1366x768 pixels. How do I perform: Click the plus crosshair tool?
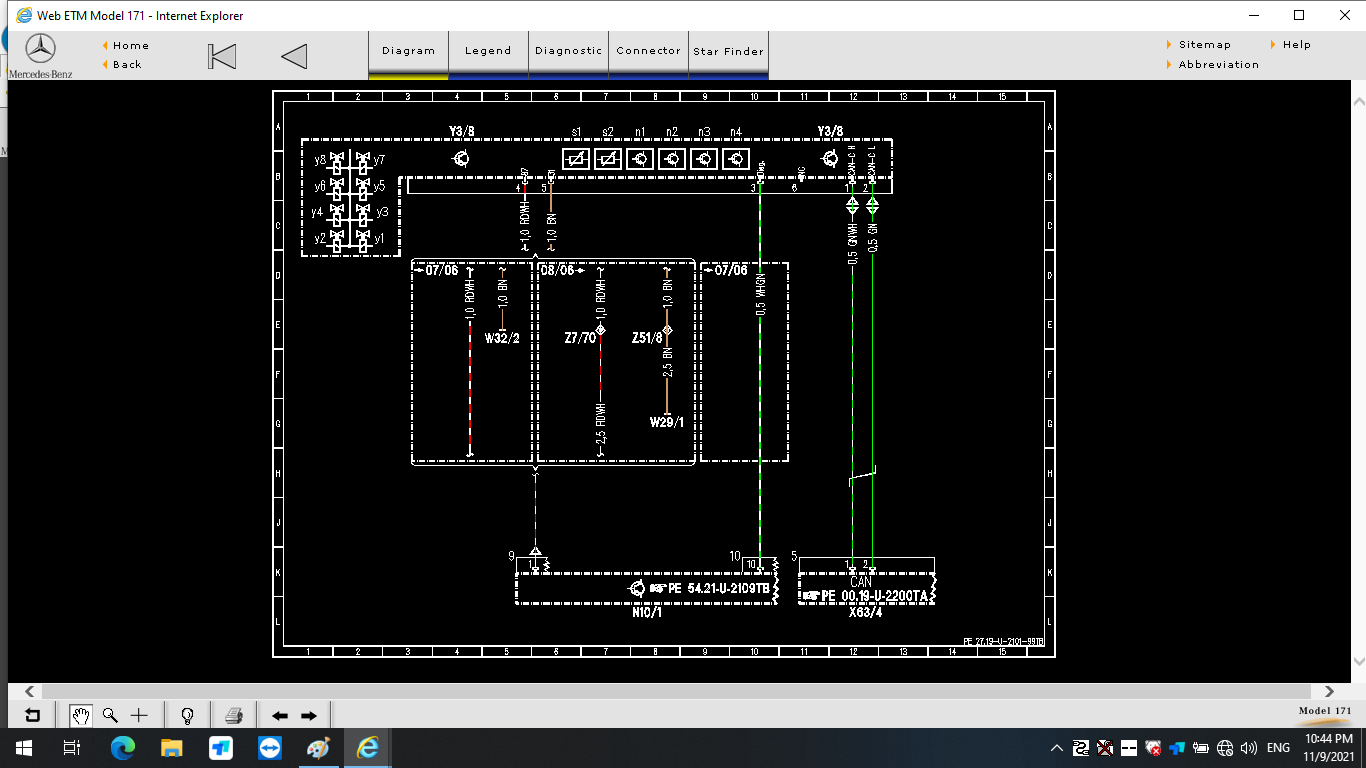click(x=139, y=715)
